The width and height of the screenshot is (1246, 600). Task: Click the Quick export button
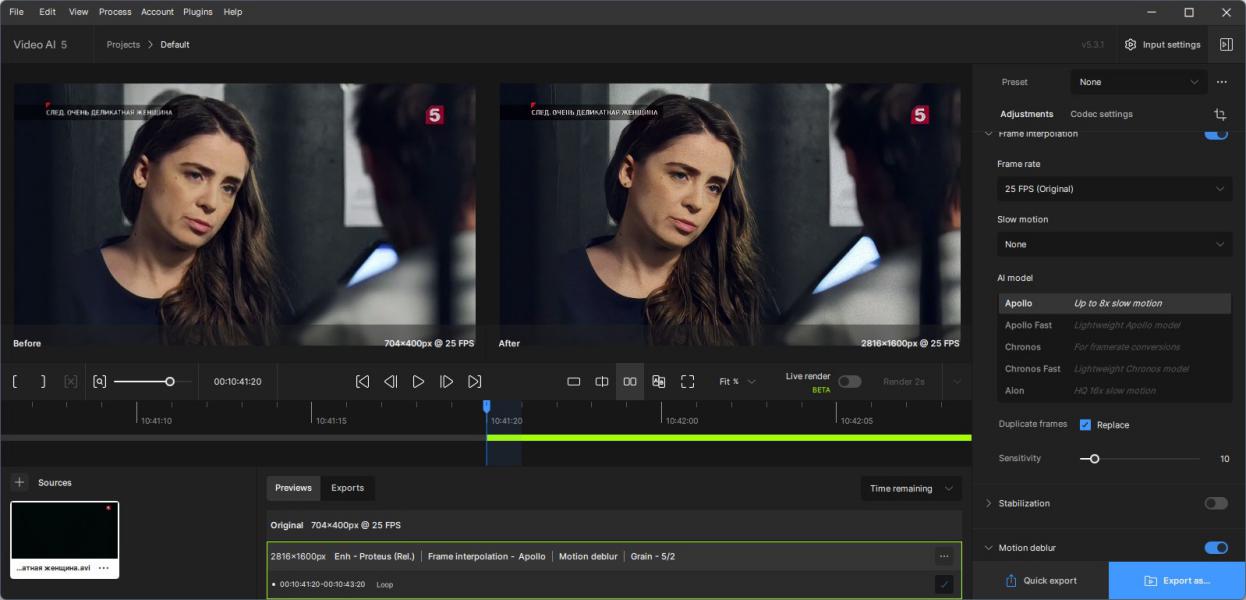(x=1040, y=581)
